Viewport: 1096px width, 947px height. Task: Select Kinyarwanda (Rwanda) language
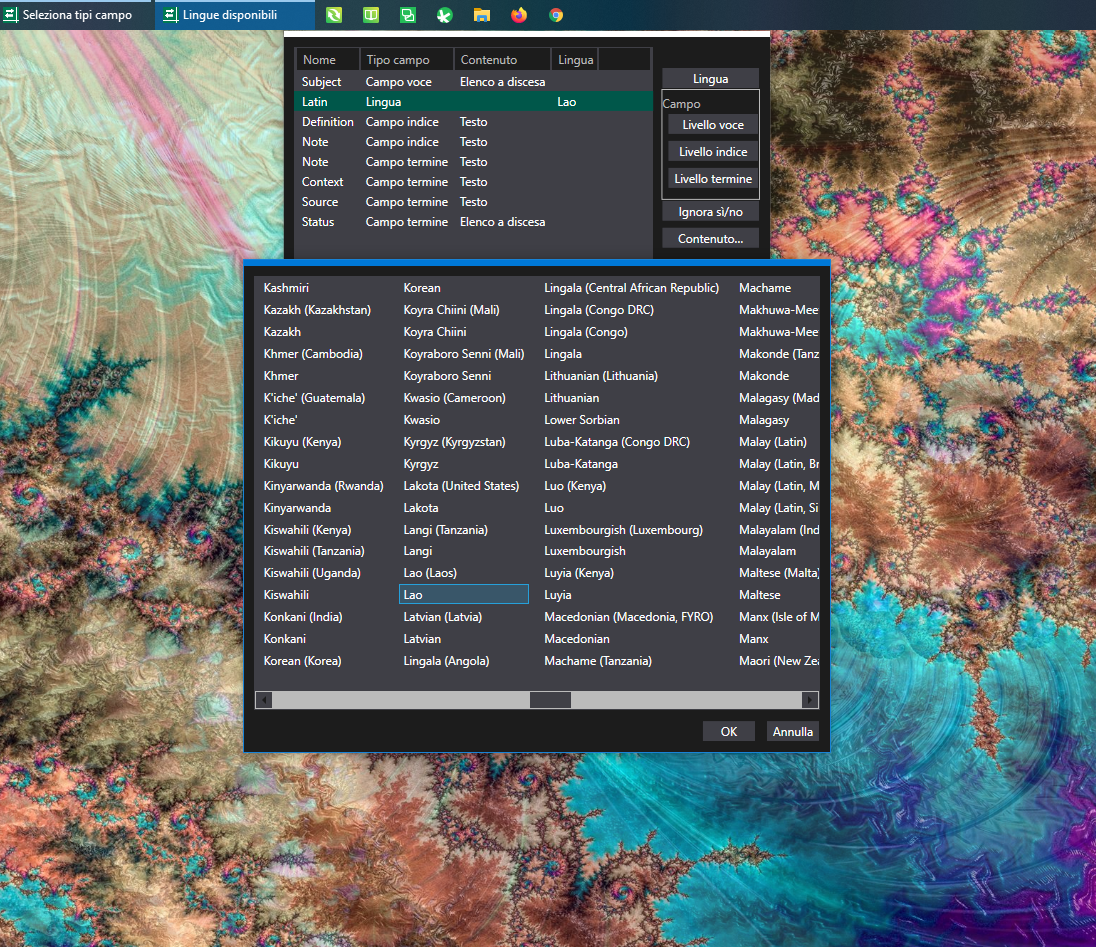point(324,486)
